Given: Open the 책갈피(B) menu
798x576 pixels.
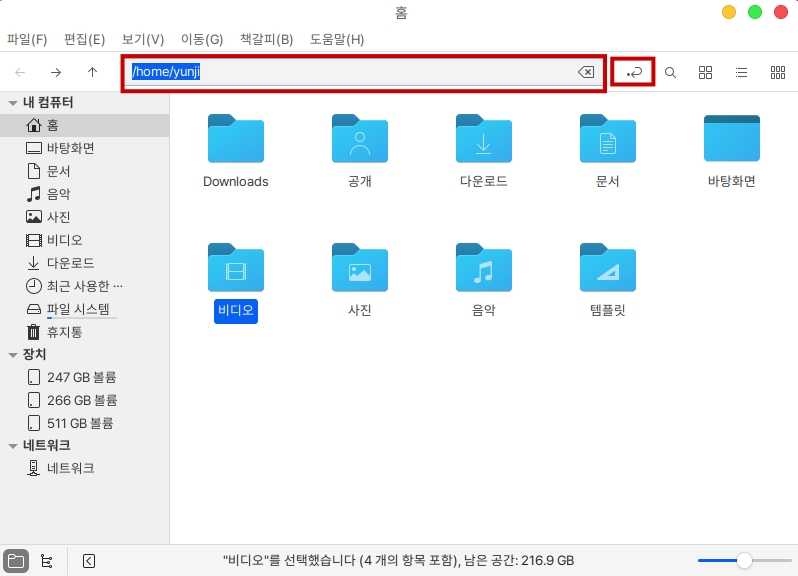Looking at the screenshot, I should (x=266, y=40).
